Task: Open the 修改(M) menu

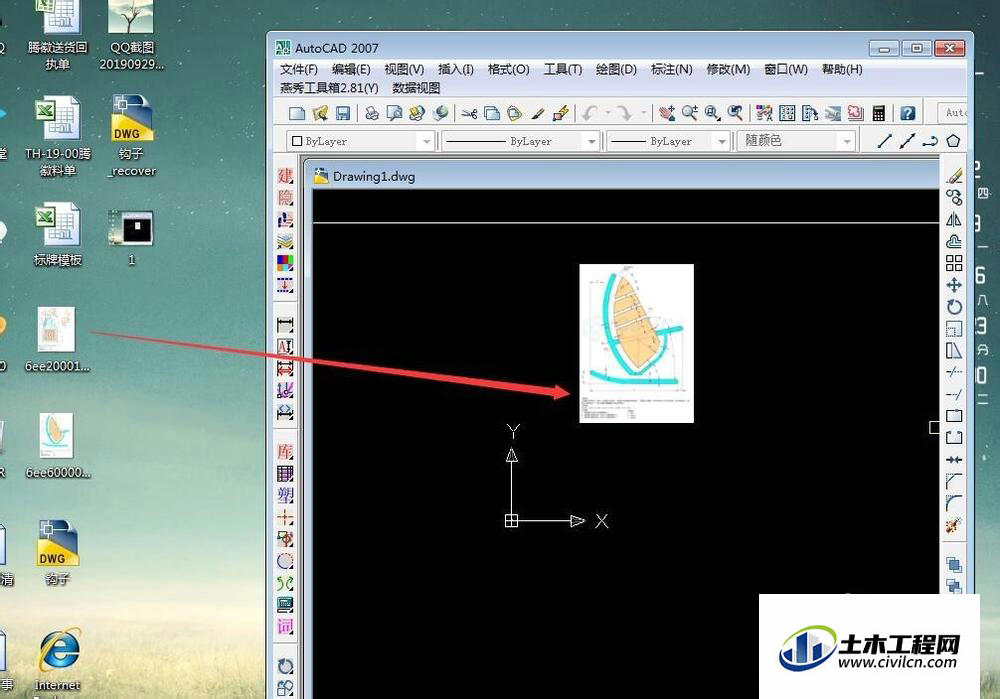Action: (x=728, y=69)
